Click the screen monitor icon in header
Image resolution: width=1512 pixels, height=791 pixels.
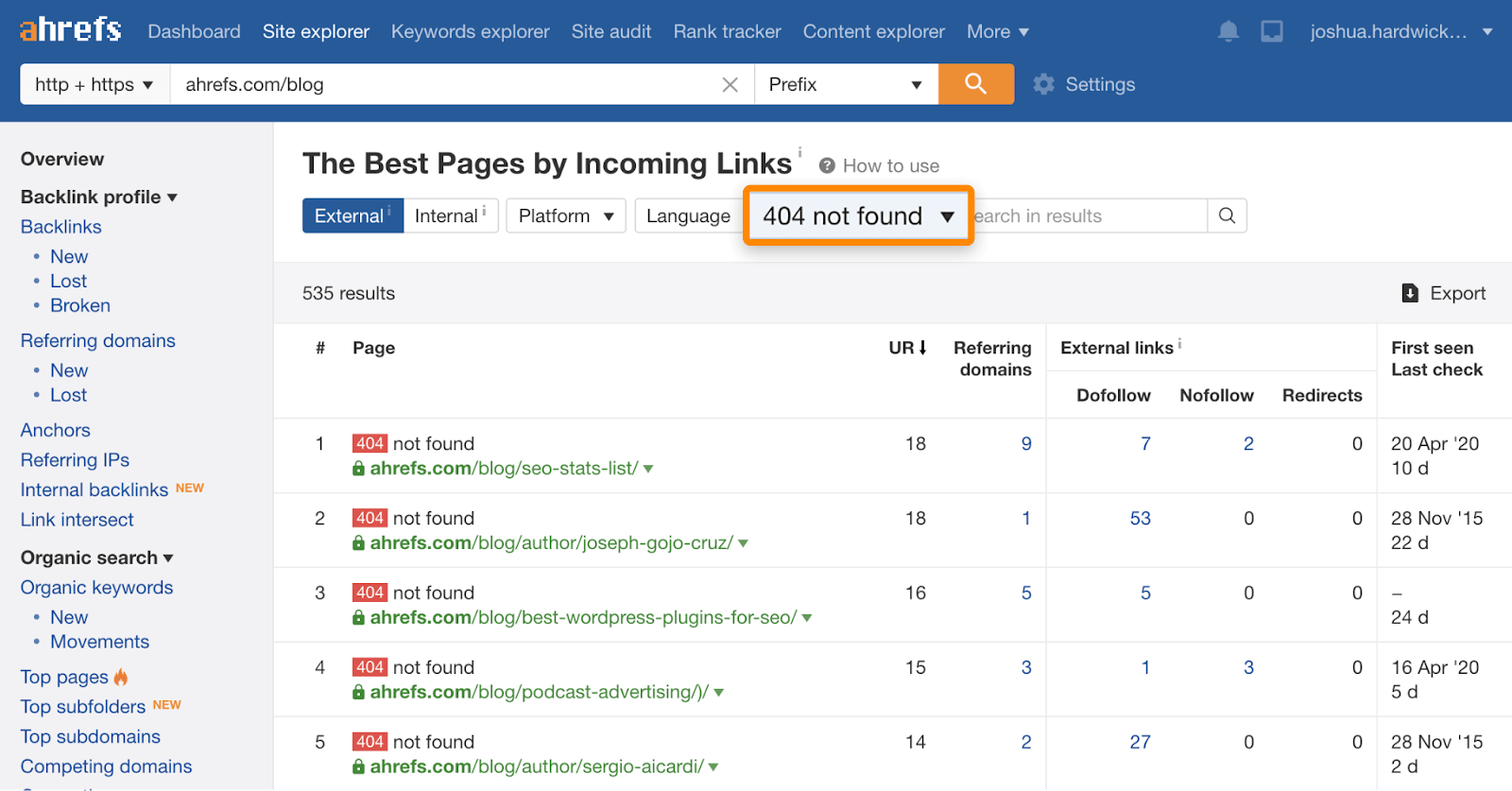click(1272, 31)
